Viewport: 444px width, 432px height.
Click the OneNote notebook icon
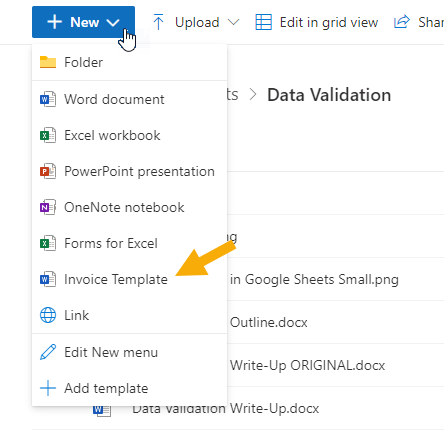click(48, 207)
